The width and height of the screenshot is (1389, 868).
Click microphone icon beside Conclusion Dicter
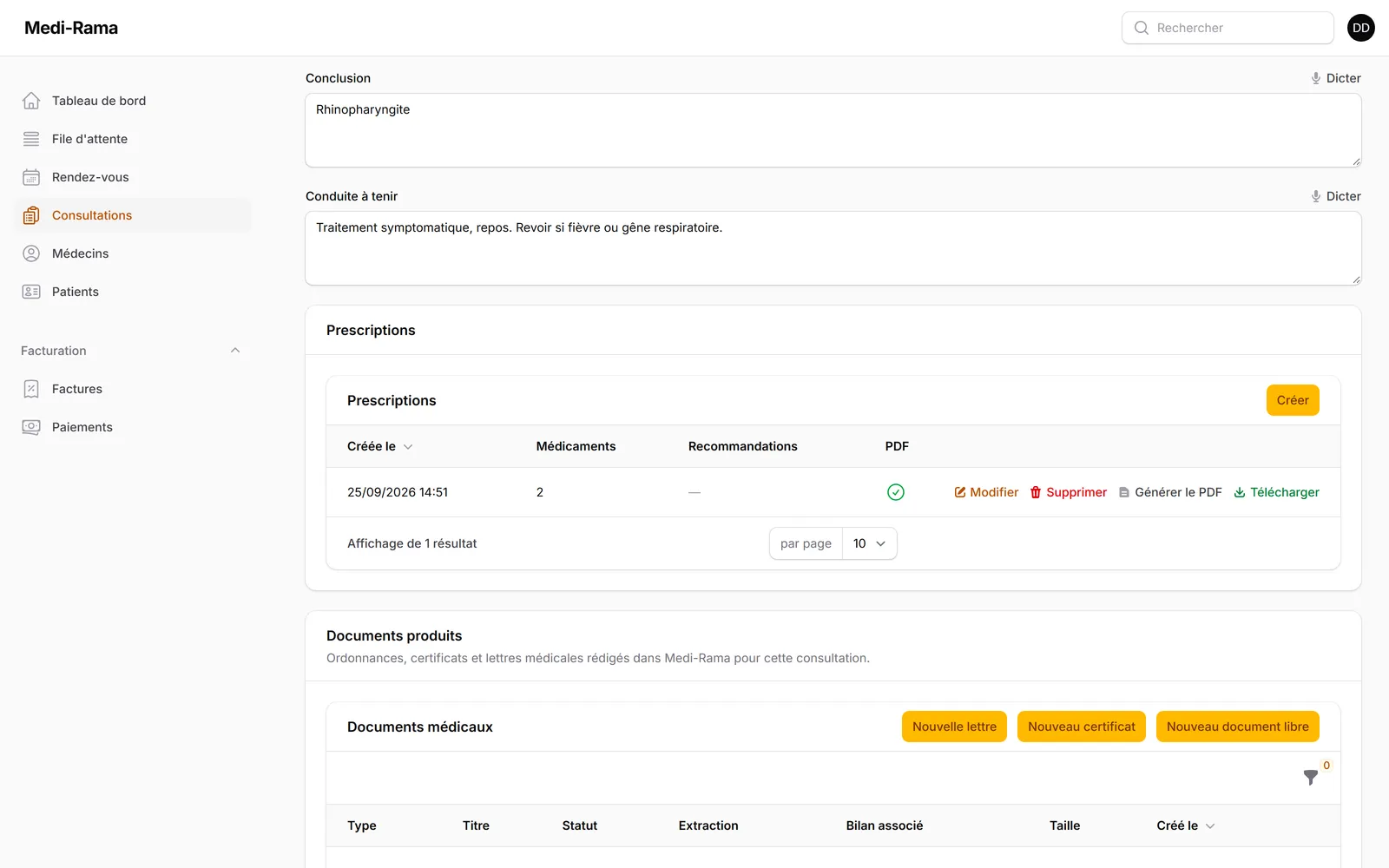1316,78
